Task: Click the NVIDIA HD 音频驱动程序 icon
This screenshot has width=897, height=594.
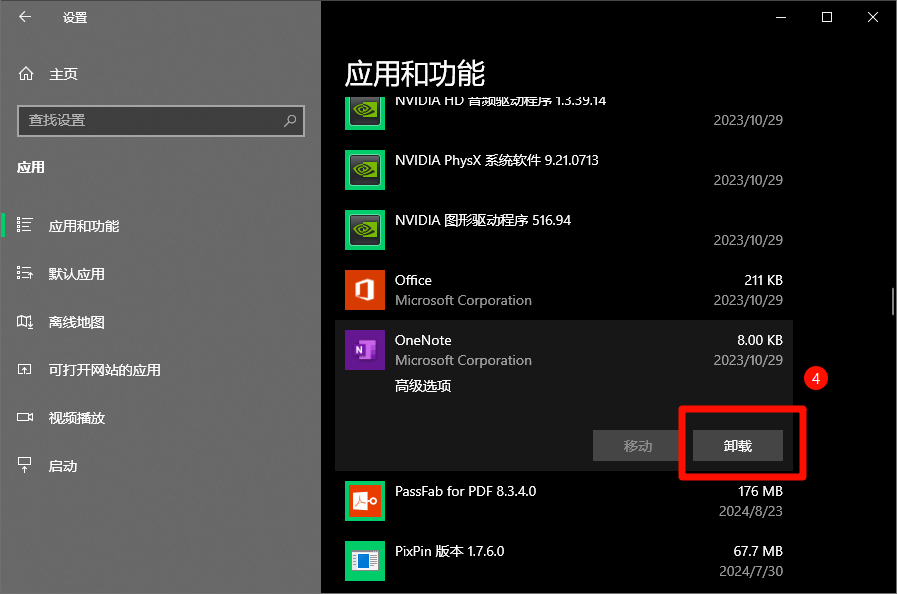Action: (365, 113)
